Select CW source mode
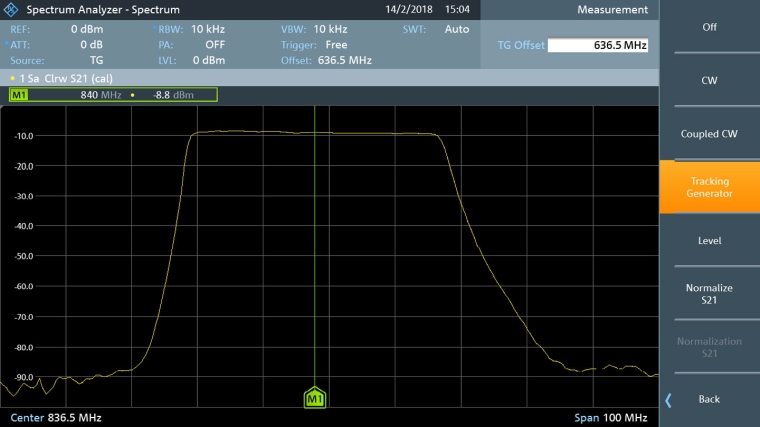 point(709,80)
